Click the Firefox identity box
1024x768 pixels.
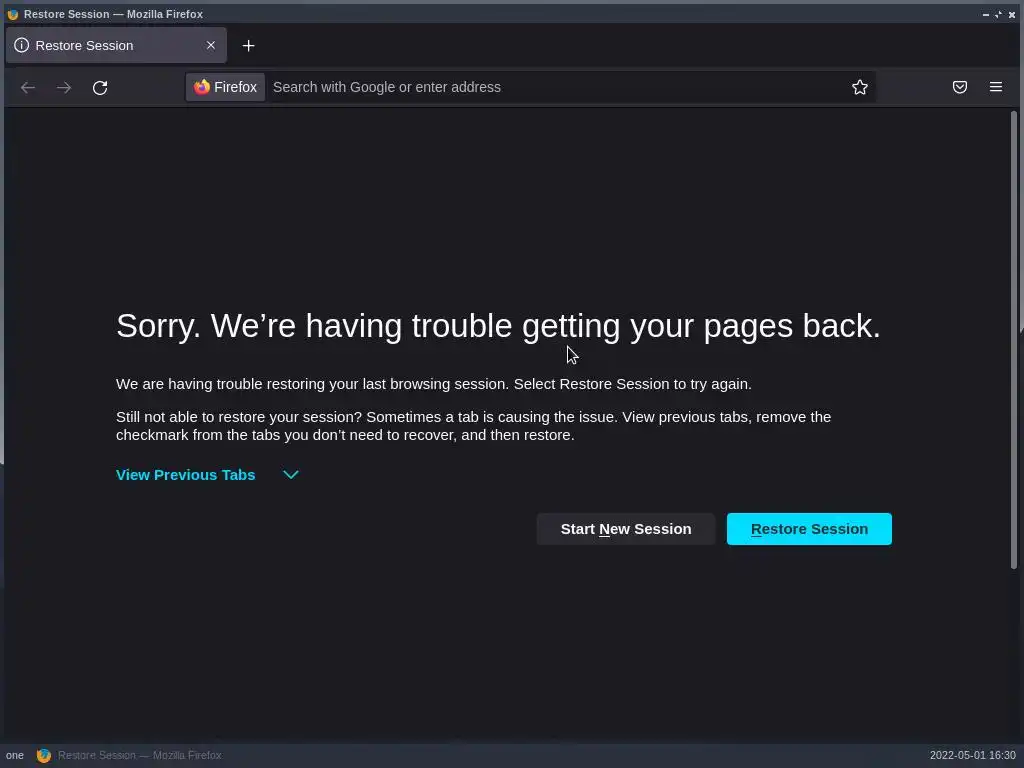[225, 87]
